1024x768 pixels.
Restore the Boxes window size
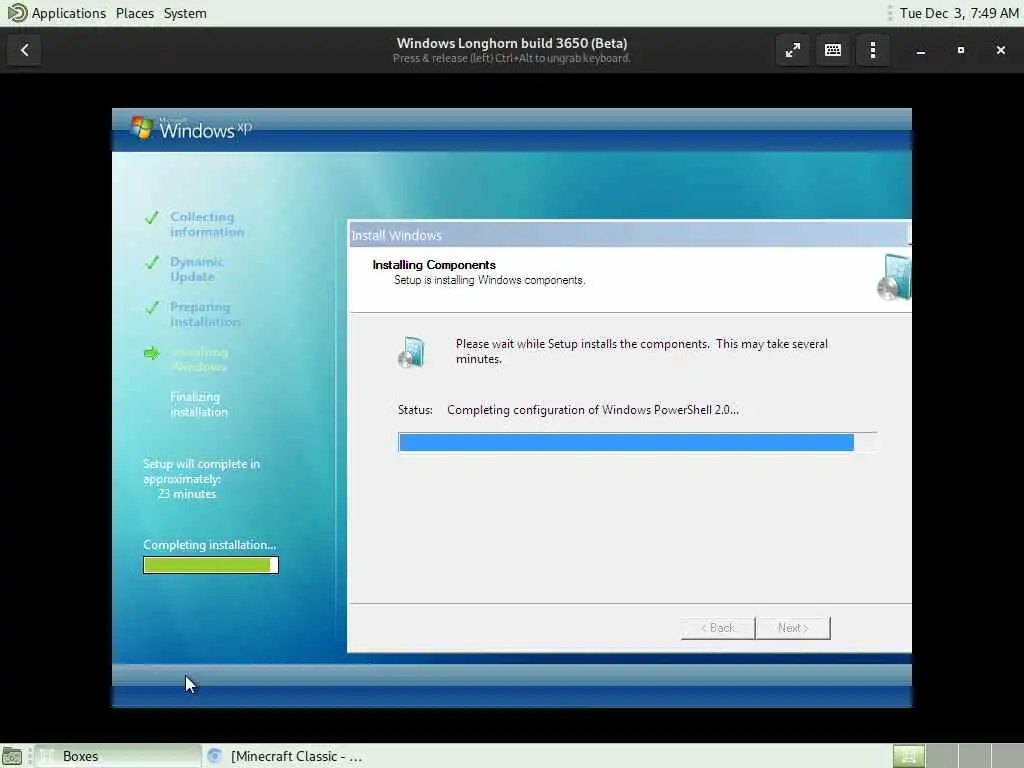pos(961,50)
